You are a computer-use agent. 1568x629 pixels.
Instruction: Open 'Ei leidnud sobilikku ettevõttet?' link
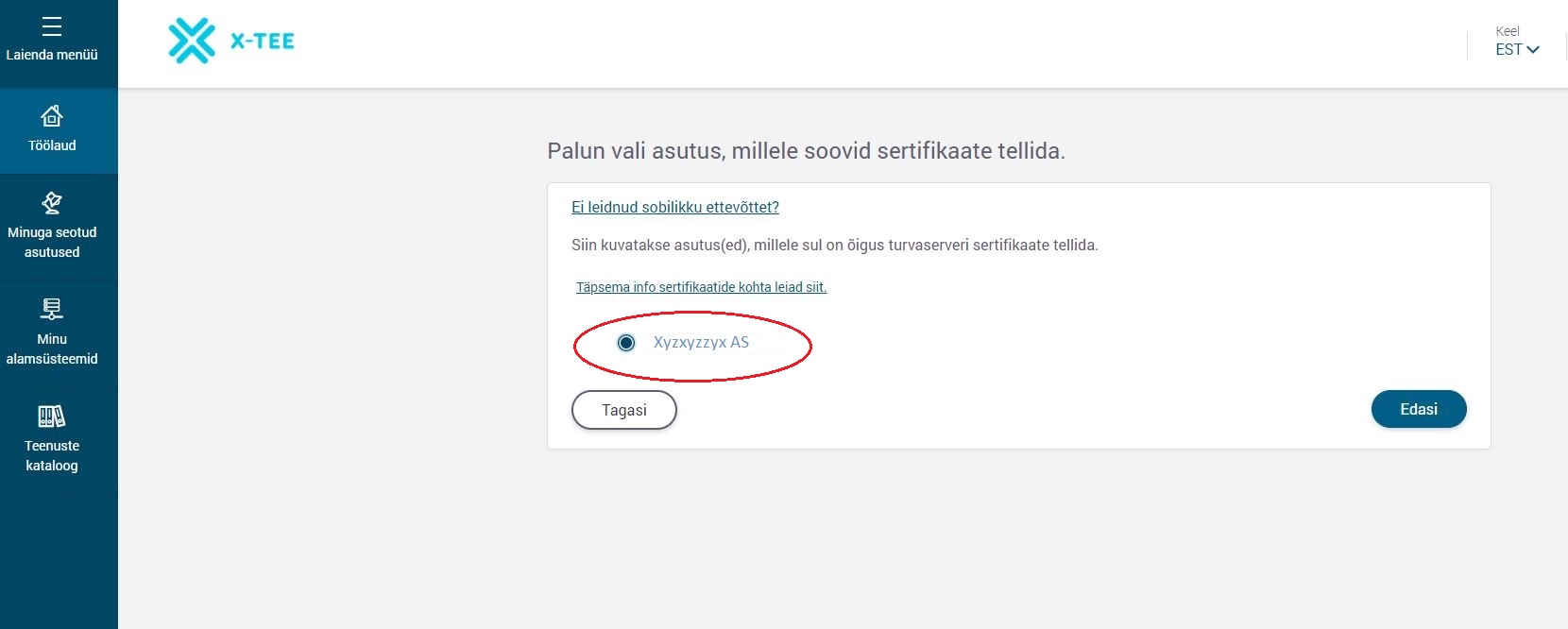click(x=675, y=208)
